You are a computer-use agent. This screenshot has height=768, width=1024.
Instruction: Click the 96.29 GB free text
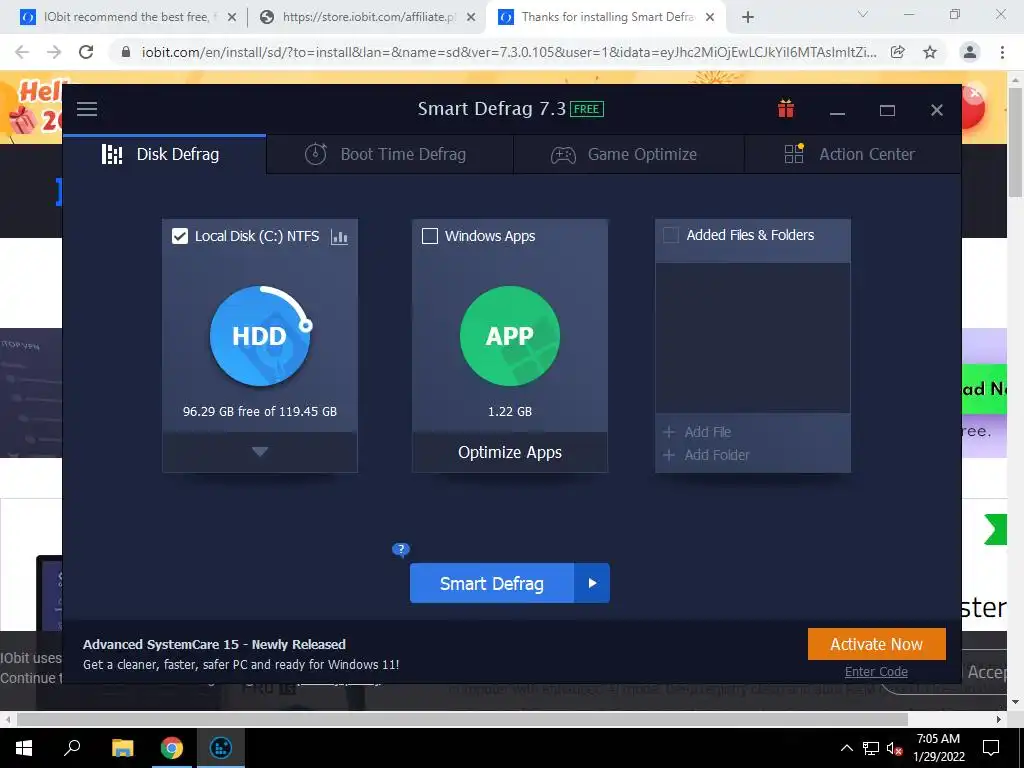pyautogui.click(x=260, y=411)
